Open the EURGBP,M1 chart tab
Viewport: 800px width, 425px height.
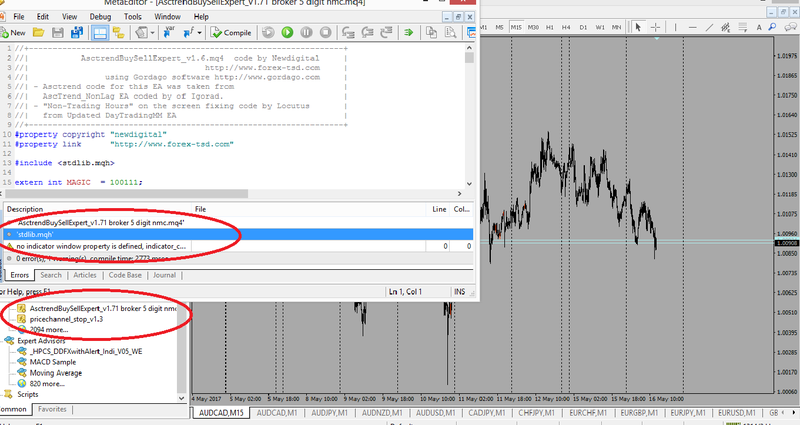639,413
